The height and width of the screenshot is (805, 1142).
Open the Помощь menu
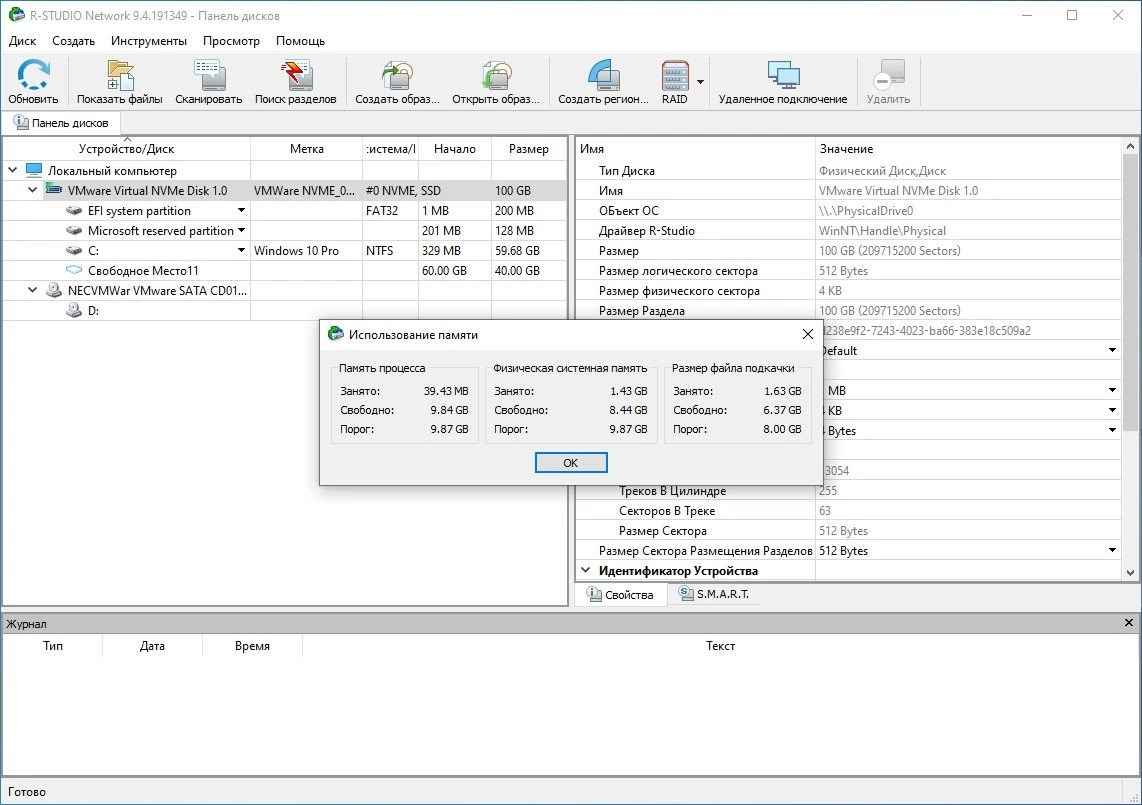coord(300,41)
